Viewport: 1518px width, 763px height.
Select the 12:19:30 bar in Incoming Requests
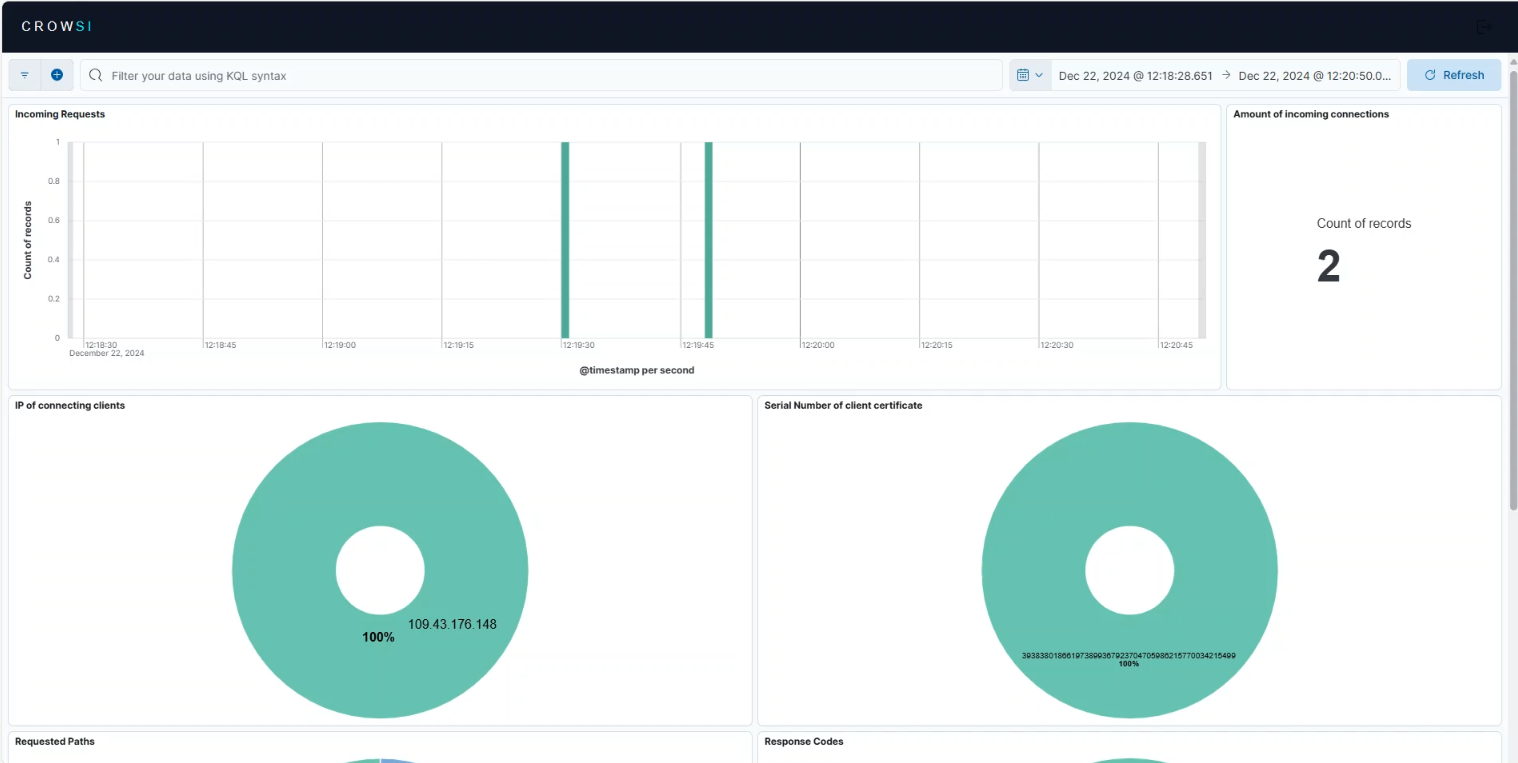565,240
